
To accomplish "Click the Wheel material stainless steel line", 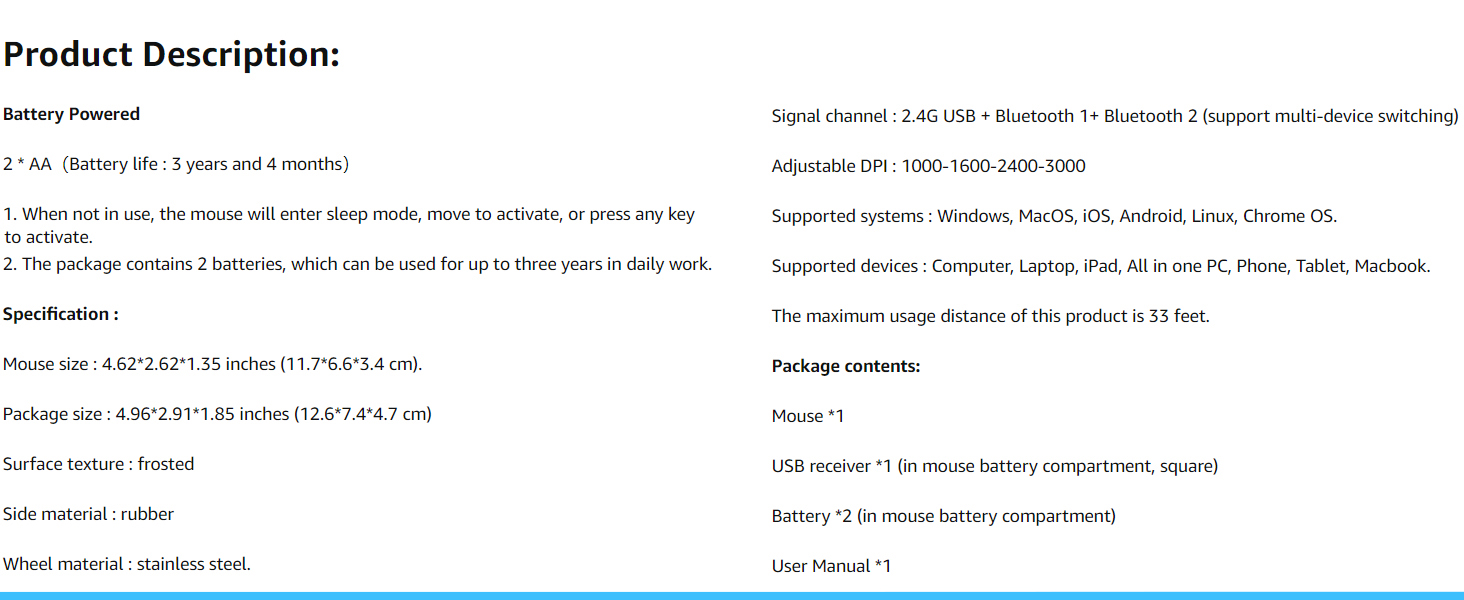I will click(x=126, y=564).
